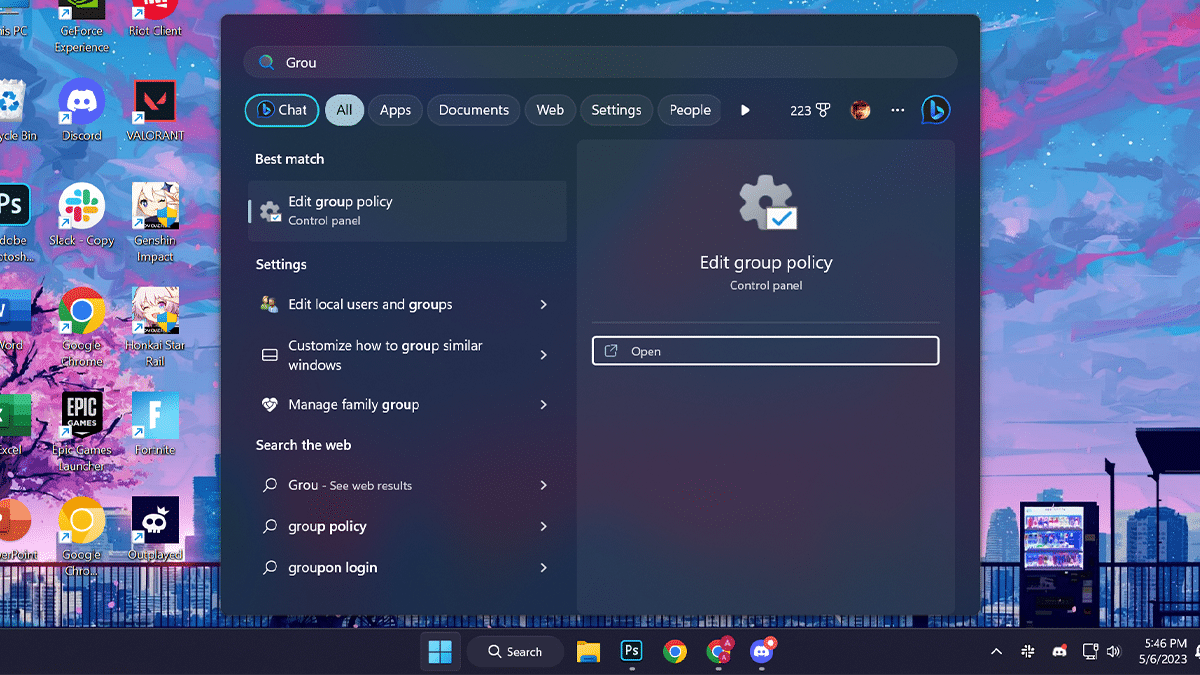Expand Manage family group chevron

pos(544,405)
